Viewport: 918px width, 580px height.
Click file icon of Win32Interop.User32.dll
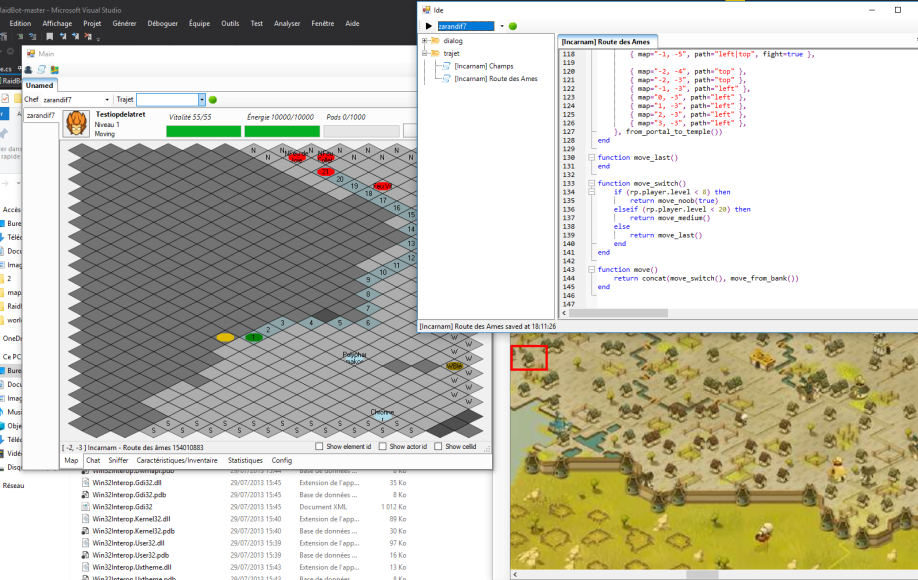click(x=86, y=543)
